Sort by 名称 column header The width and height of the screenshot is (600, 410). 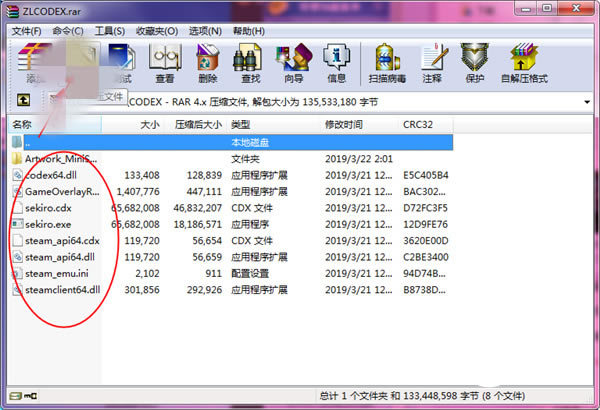point(23,124)
